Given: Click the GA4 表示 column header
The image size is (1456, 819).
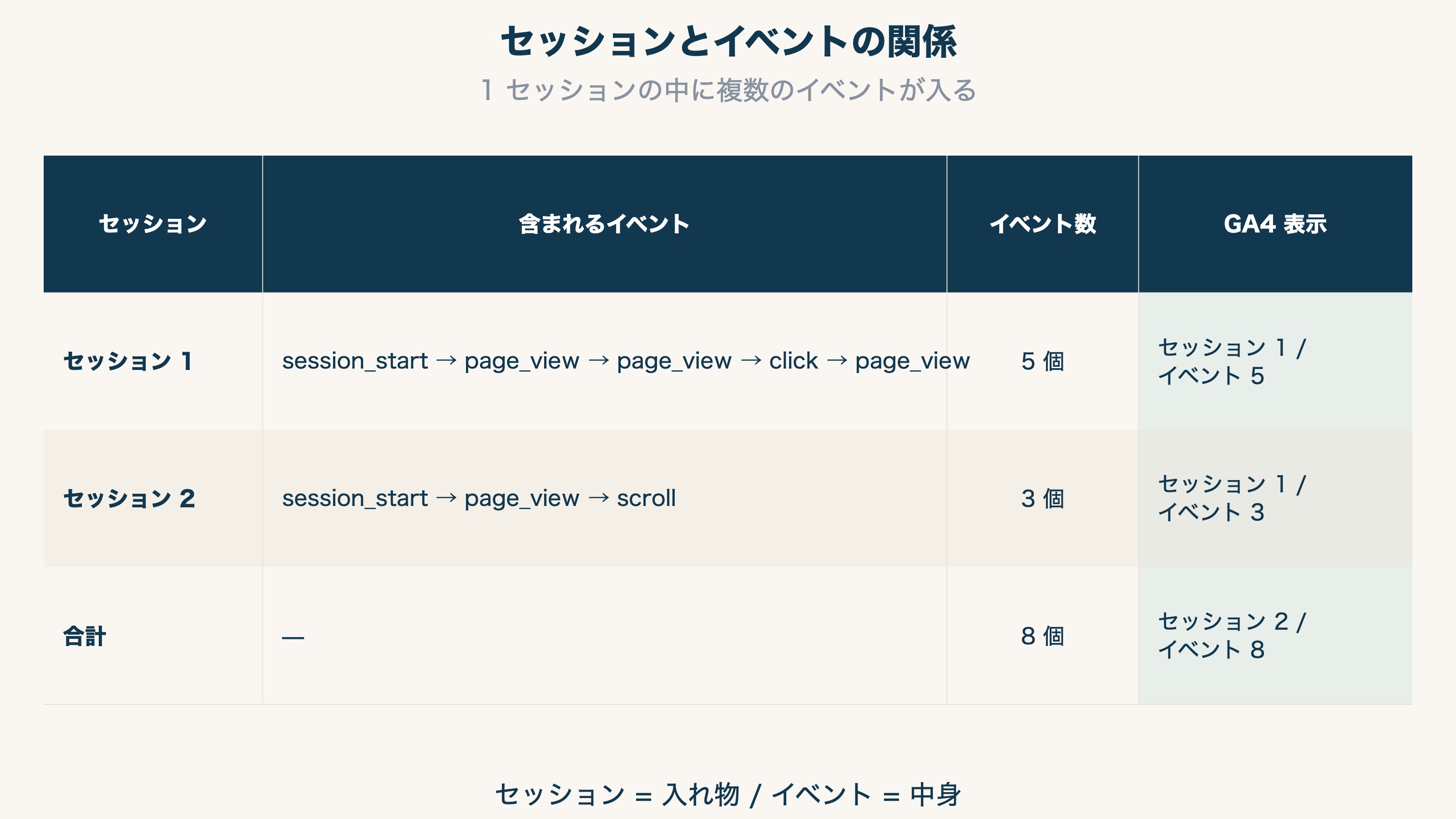Looking at the screenshot, I should pyautogui.click(x=1275, y=224).
